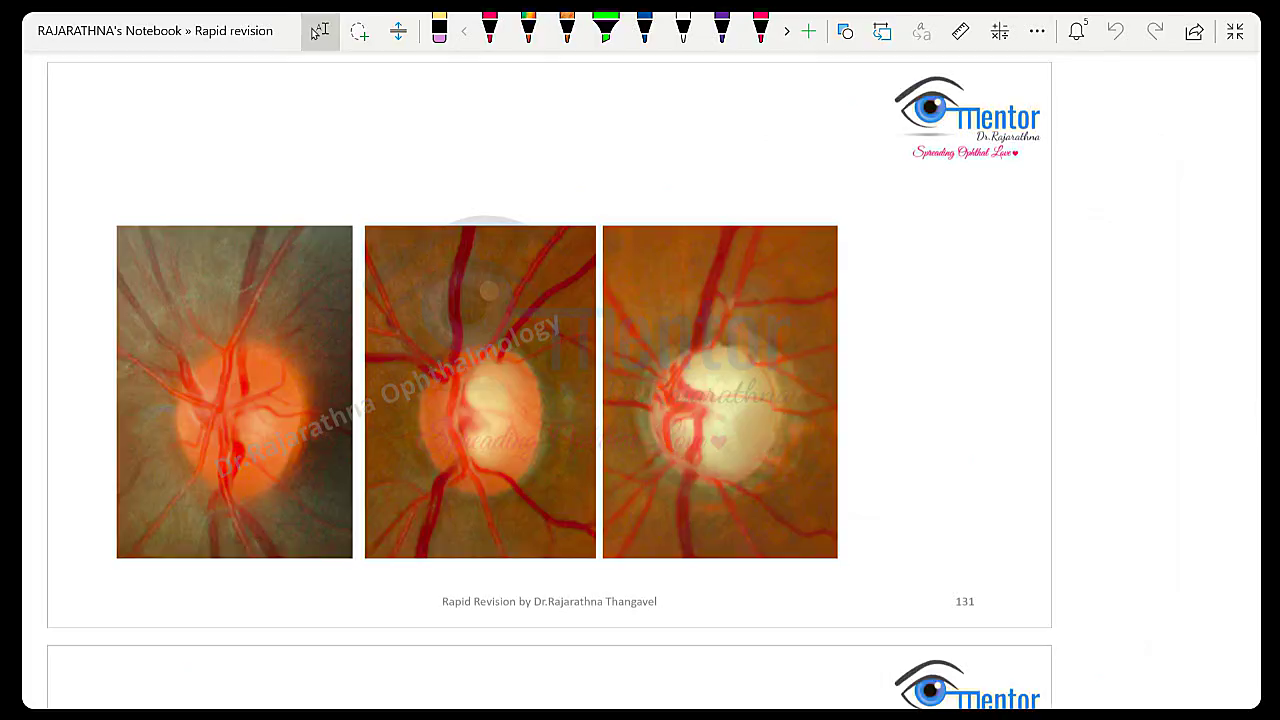Click the Ink to Shape icon
Screen dimensions: 1280x720
(882, 32)
